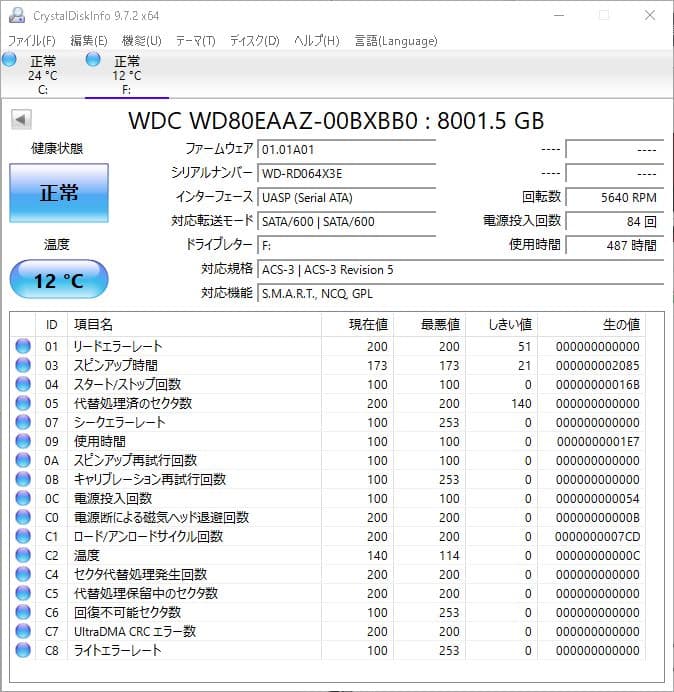The width and height of the screenshot is (674, 692).
Task: Click the transfer mode field SATA/600 | SATA/600
Action: 346,221
